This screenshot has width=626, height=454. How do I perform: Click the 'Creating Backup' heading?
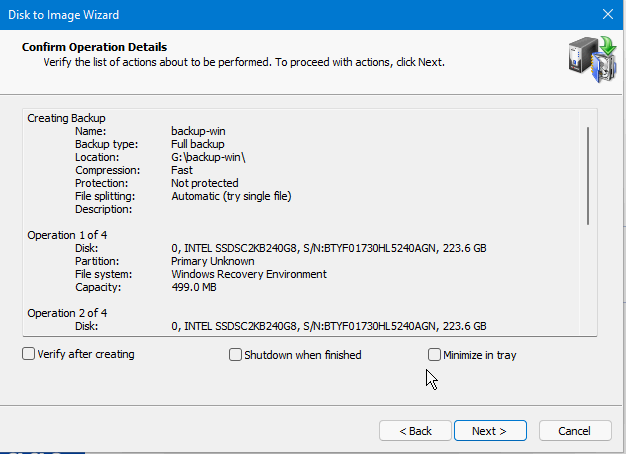[66, 118]
